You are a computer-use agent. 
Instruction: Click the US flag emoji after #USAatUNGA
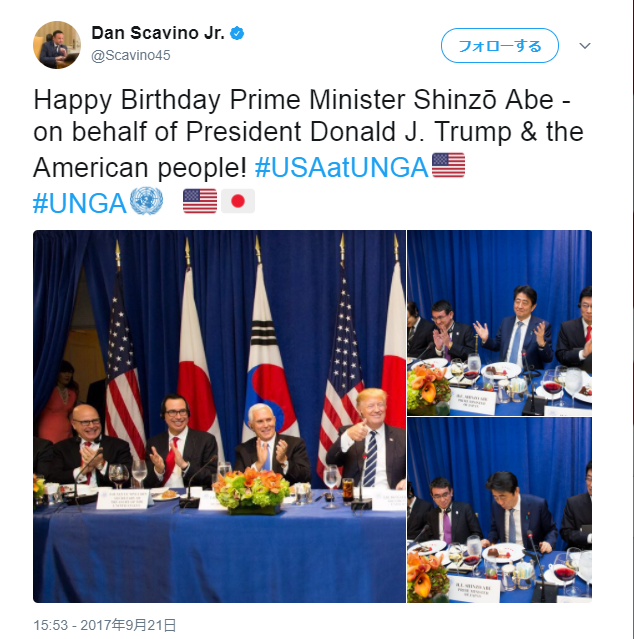(x=448, y=165)
